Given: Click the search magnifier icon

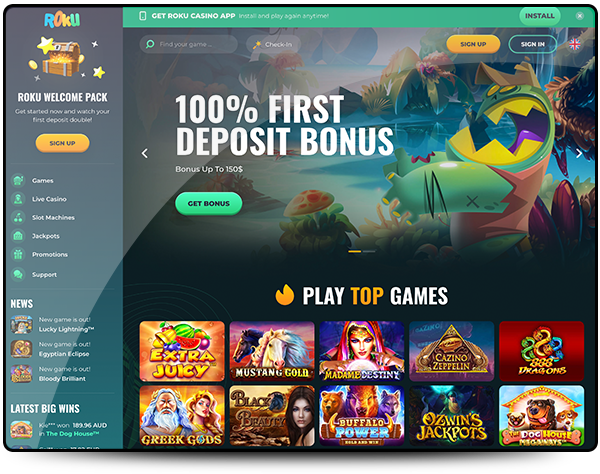Looking at the screenshot, I should [150, 44].
